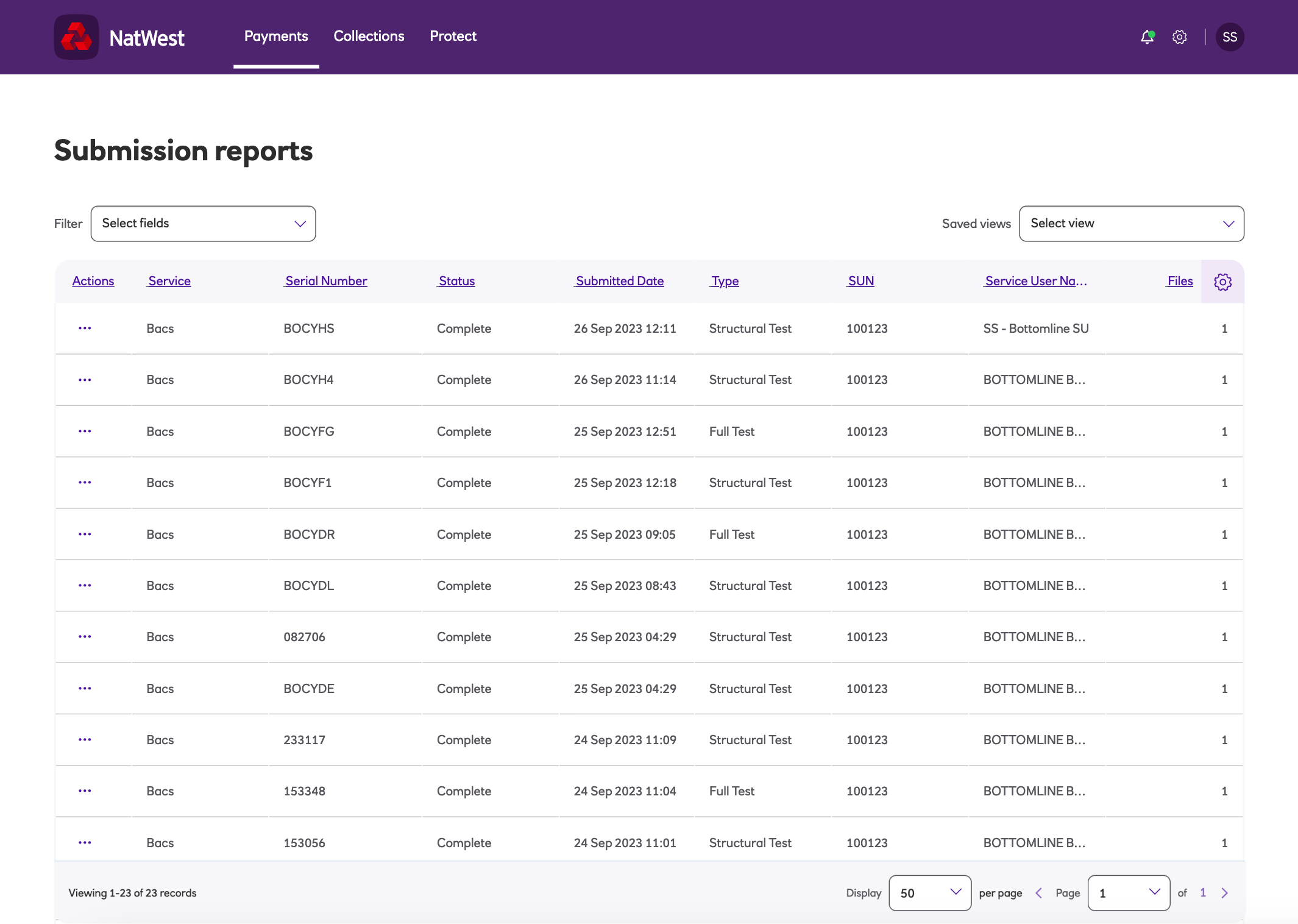Sort by the Files column header
1298x924 pixels.
click(x=1179, y=281)
